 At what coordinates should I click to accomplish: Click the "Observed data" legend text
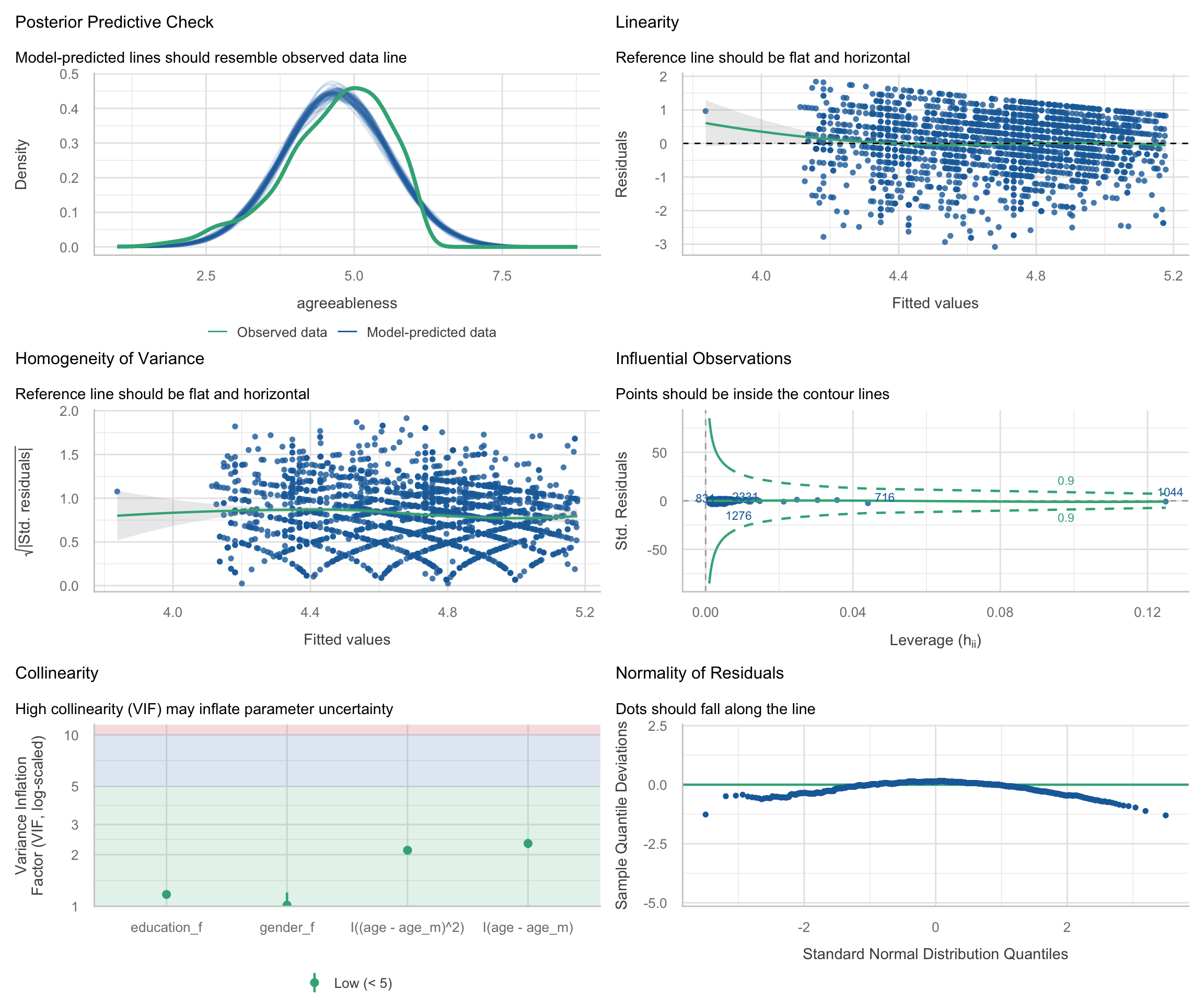(282, 332)
